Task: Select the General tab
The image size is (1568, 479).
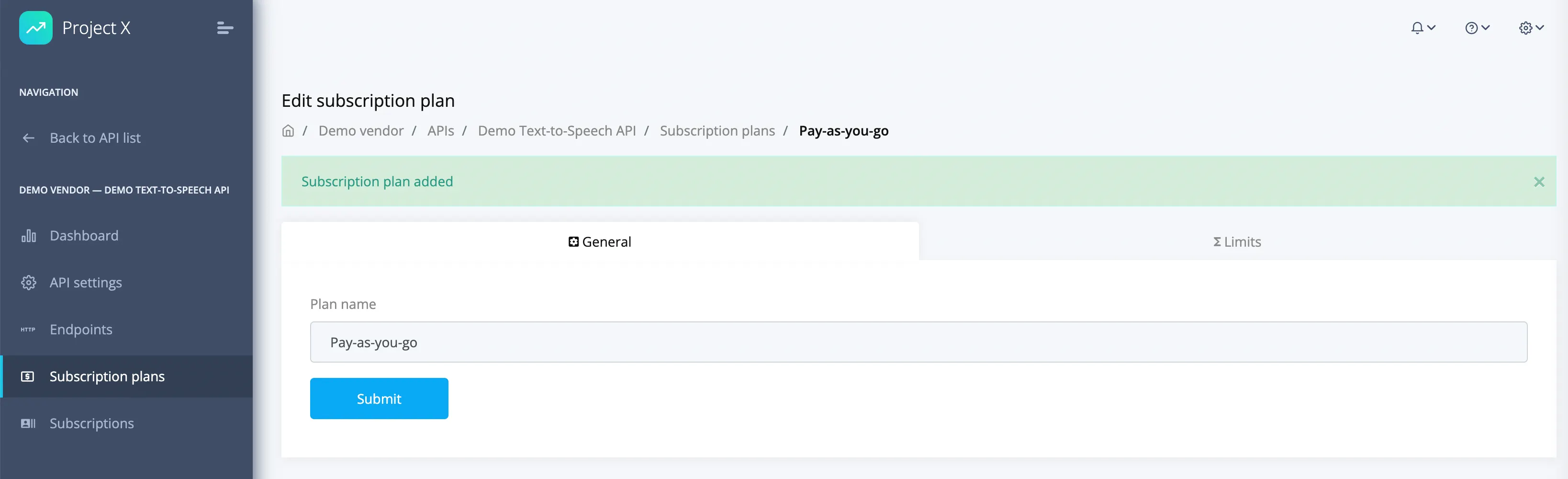Action: (600, 242)
